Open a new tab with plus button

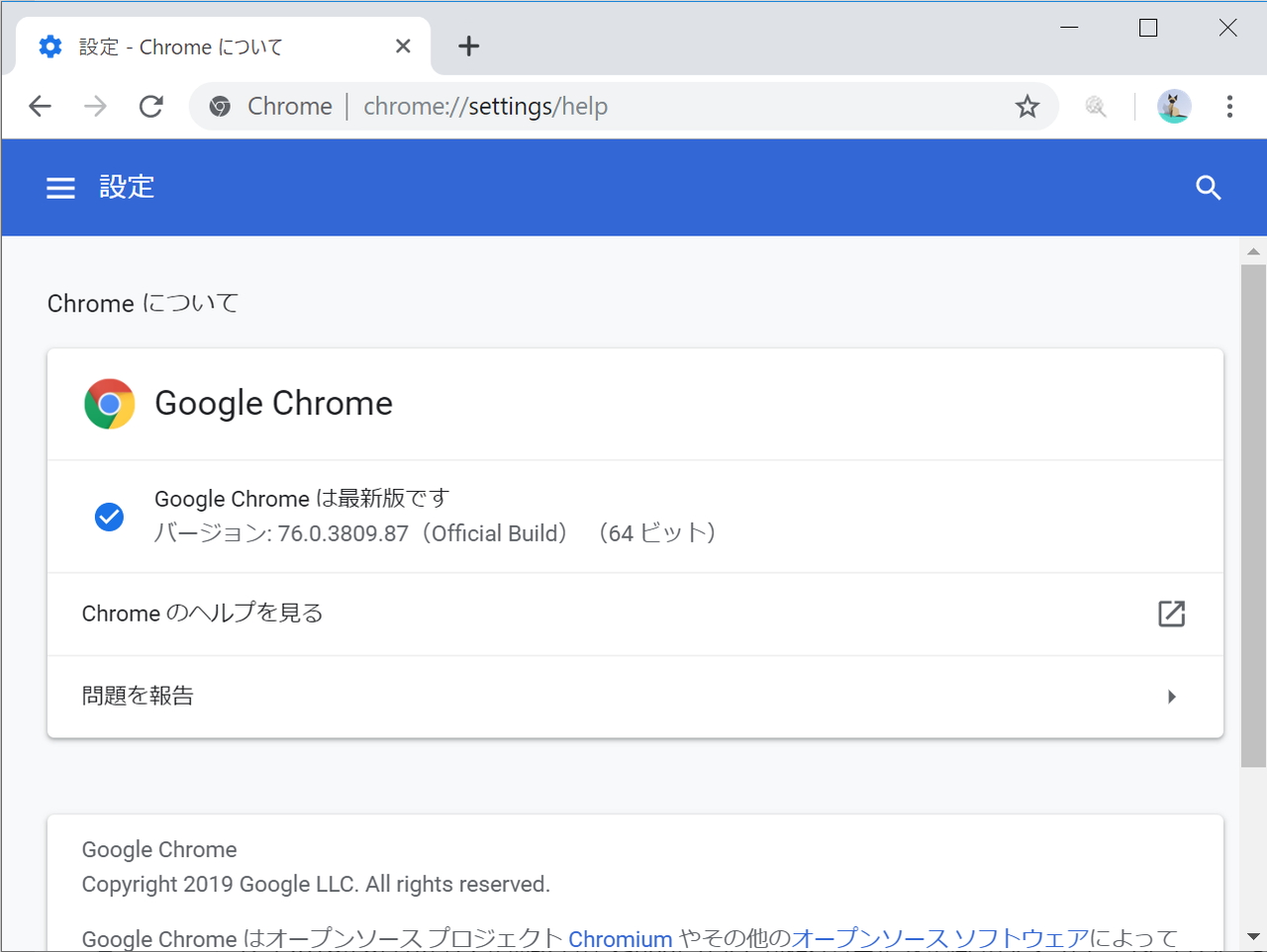[x=469, y=46]
